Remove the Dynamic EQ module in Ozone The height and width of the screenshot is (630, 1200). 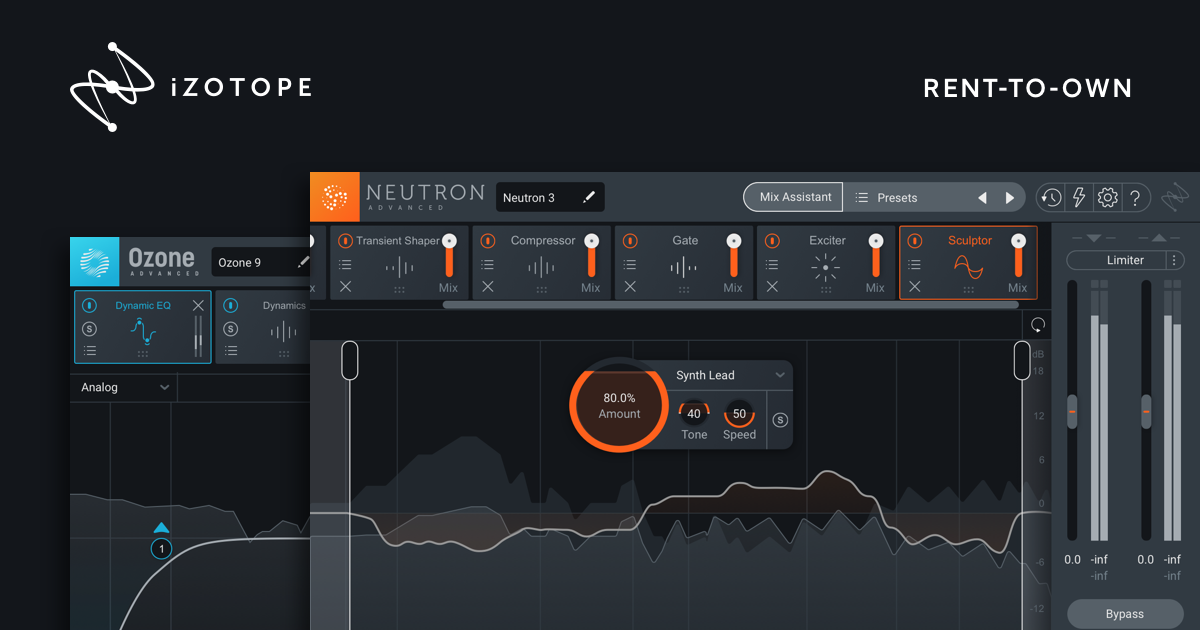[x=198, y=305]
